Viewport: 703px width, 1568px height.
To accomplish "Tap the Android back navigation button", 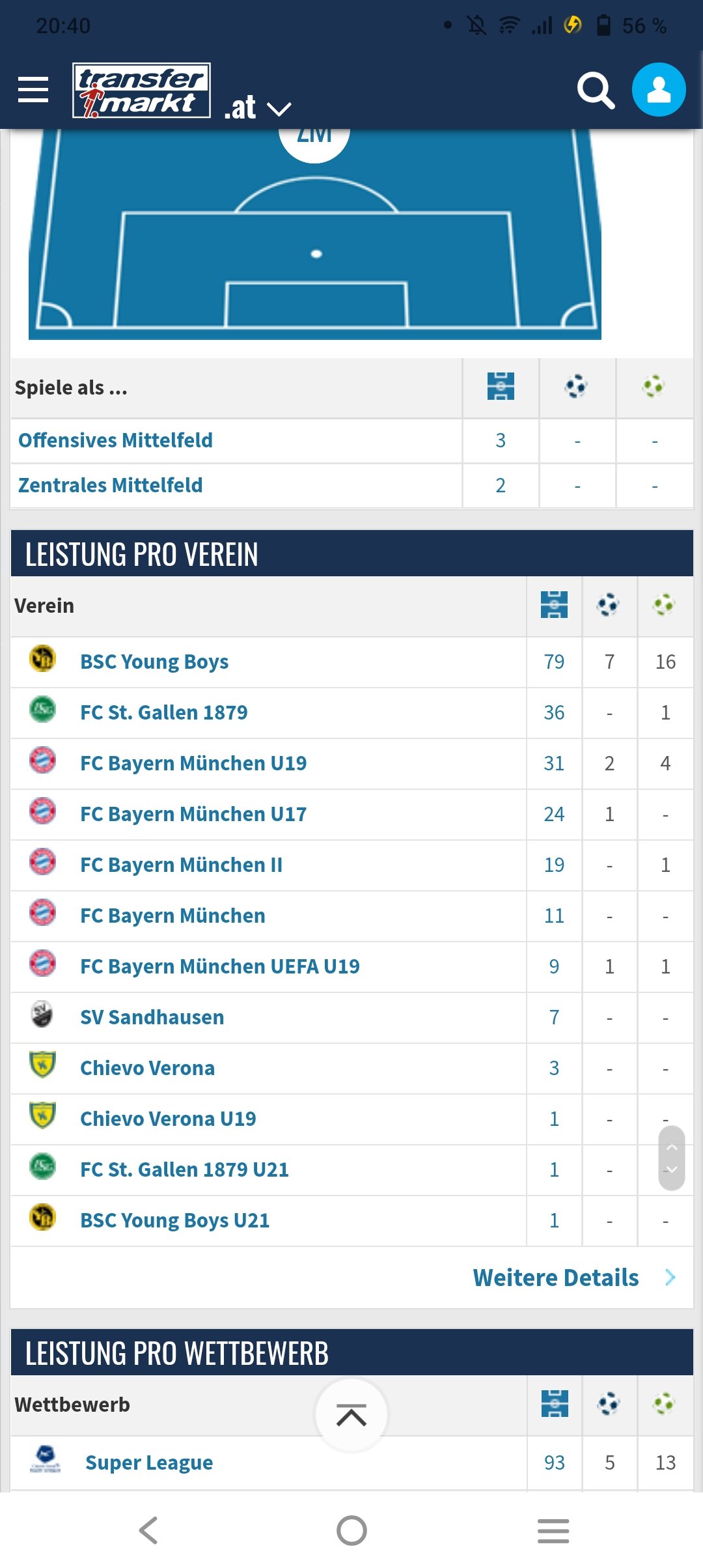I will click(149, 1530).
